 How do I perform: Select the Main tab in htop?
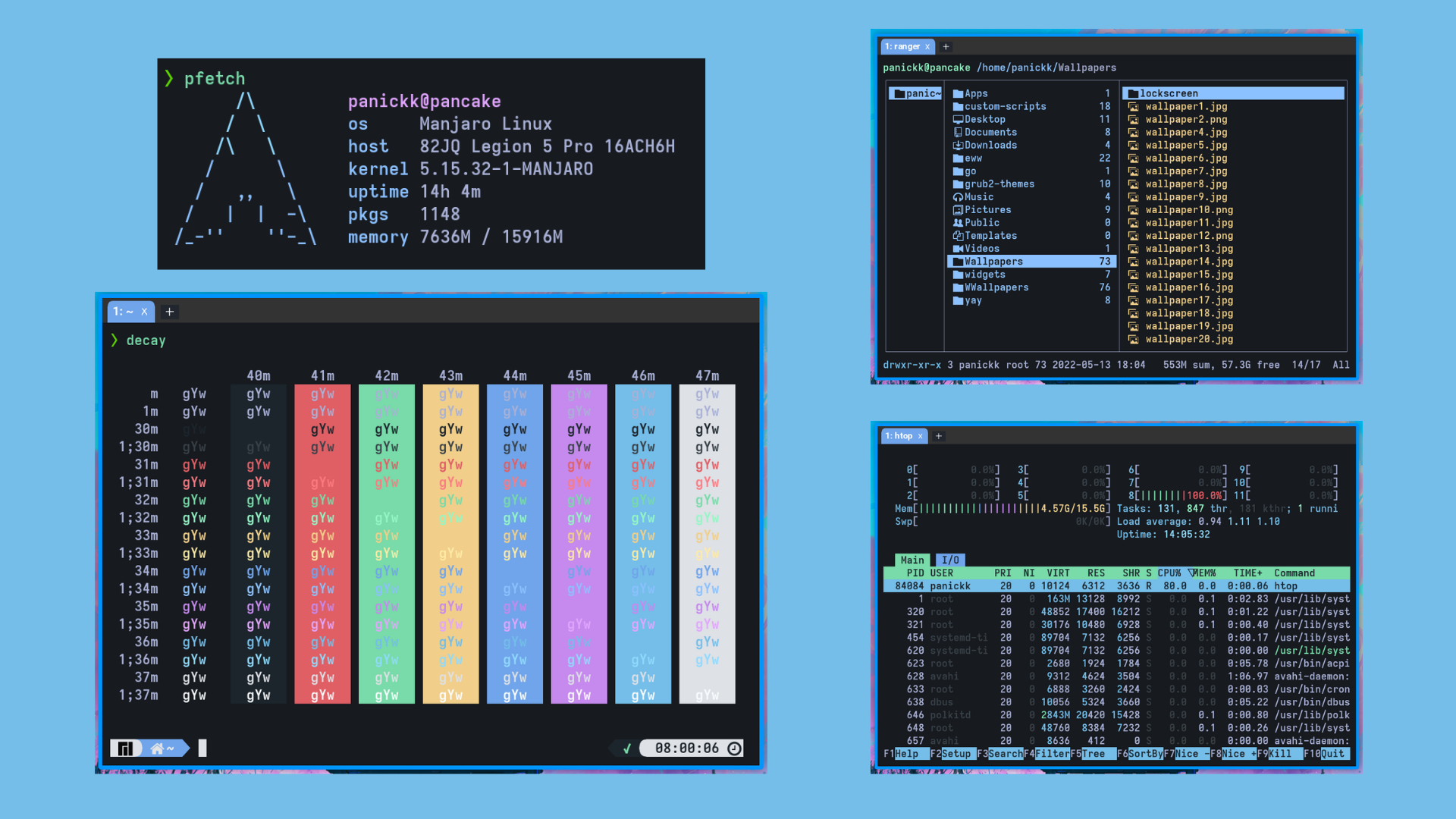pos(912,560)
